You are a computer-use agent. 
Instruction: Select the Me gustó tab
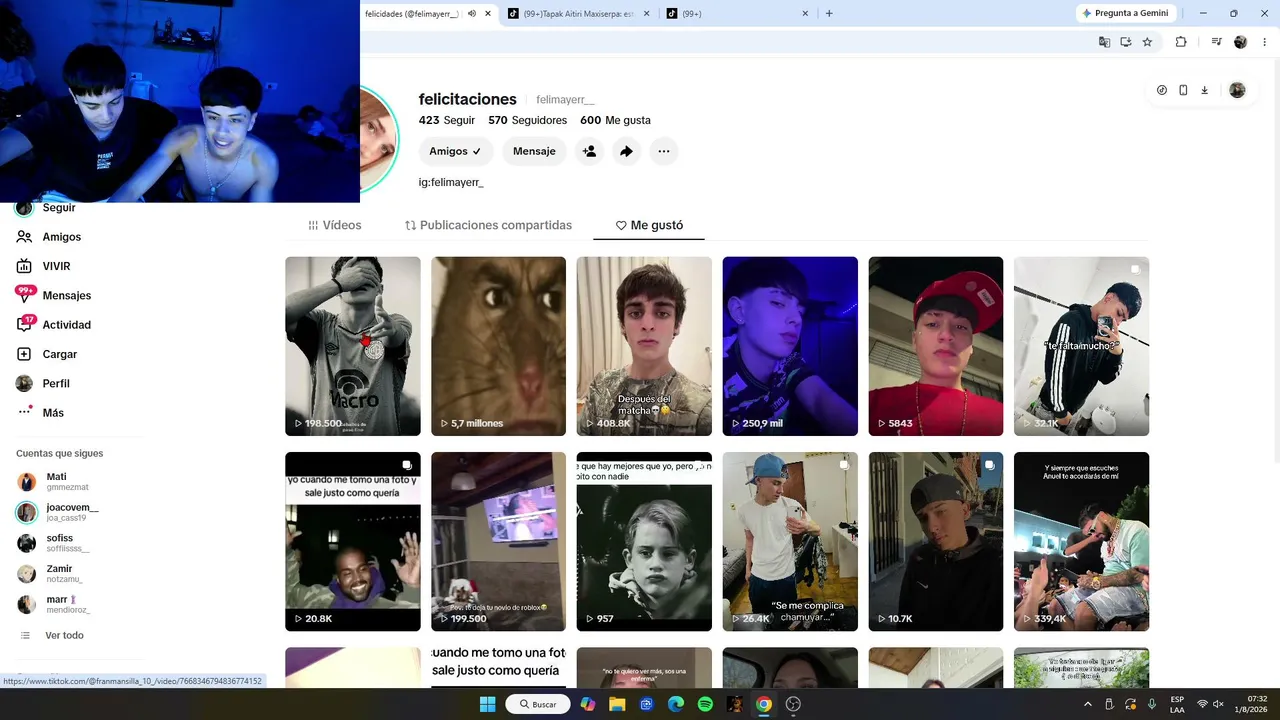[x=649, y=225]
